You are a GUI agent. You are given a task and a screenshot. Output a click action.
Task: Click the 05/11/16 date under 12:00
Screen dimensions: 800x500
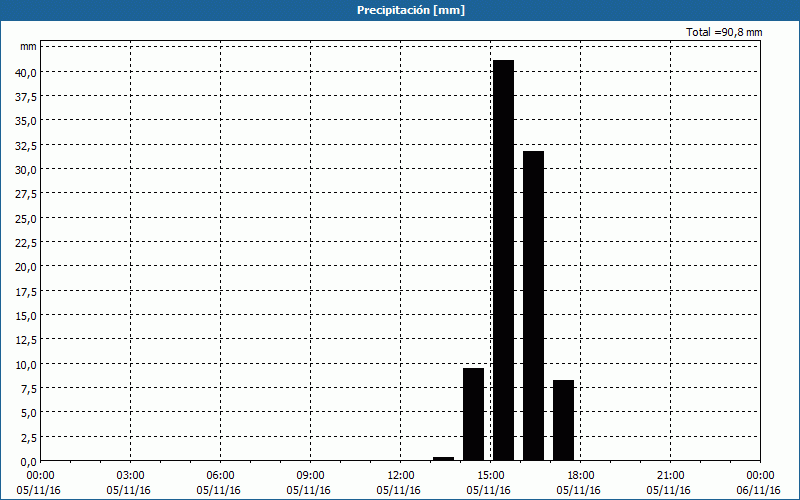tap(398, 490)
